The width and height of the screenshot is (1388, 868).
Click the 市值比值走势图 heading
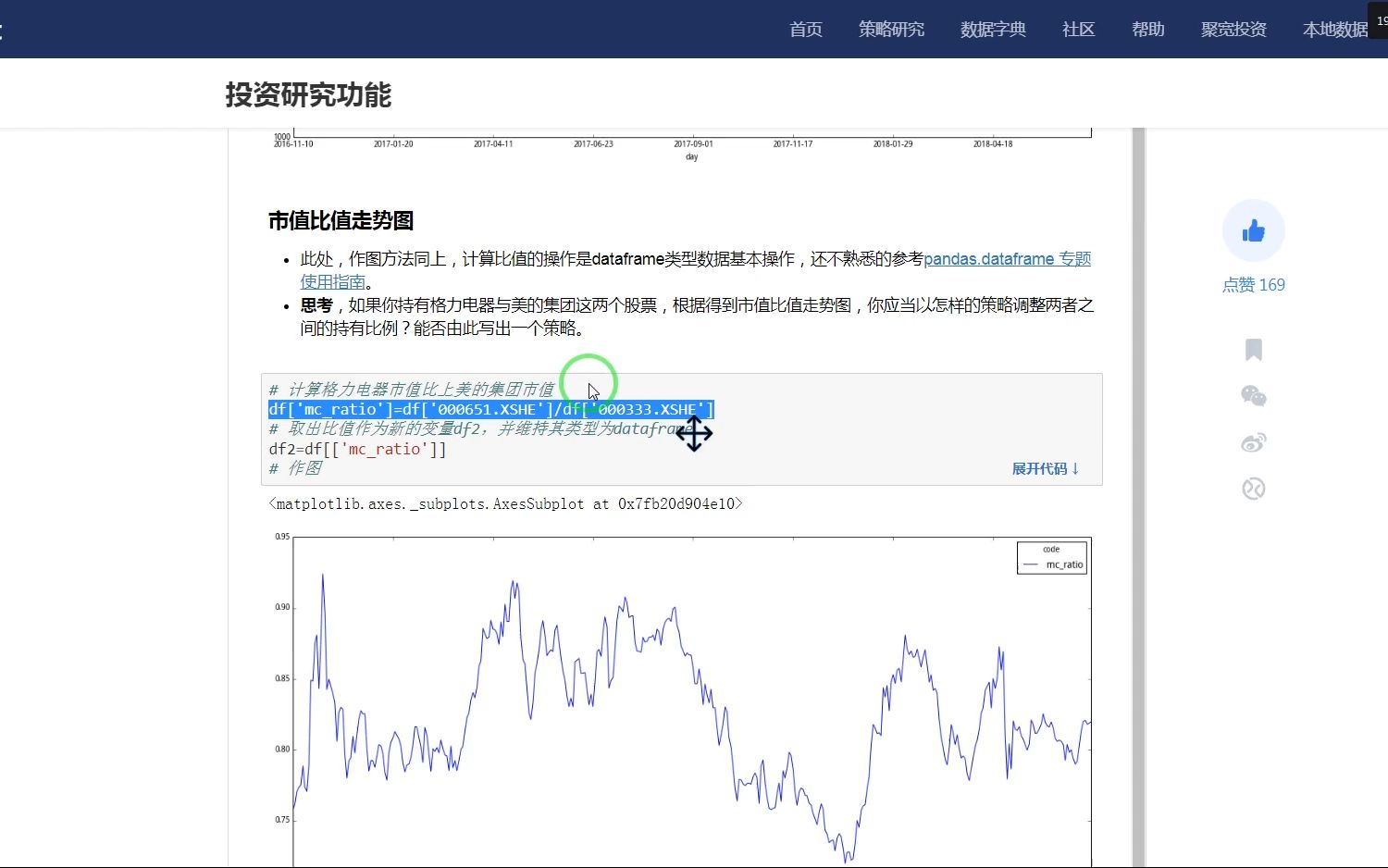pyautogui.click(x=341, y=220)
